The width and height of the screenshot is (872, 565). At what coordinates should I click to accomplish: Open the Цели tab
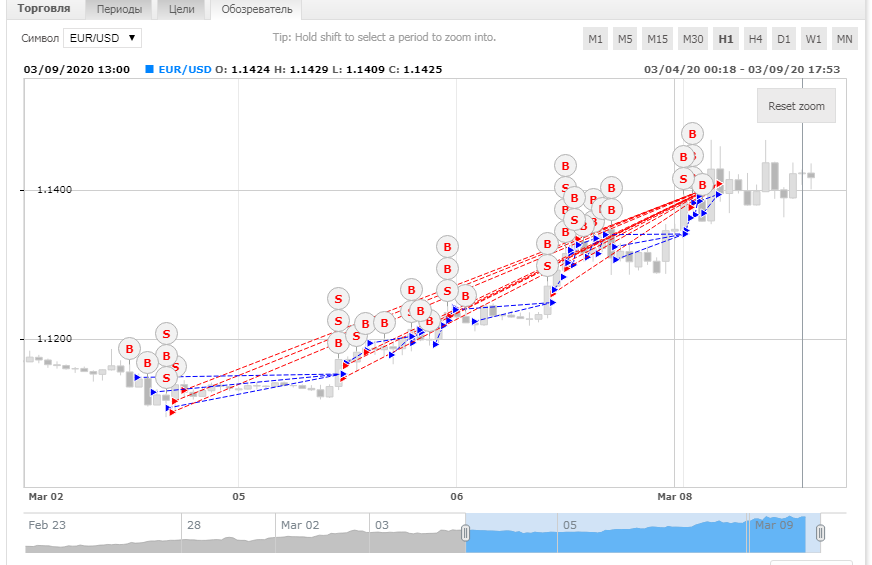click(x=182, y=9)
